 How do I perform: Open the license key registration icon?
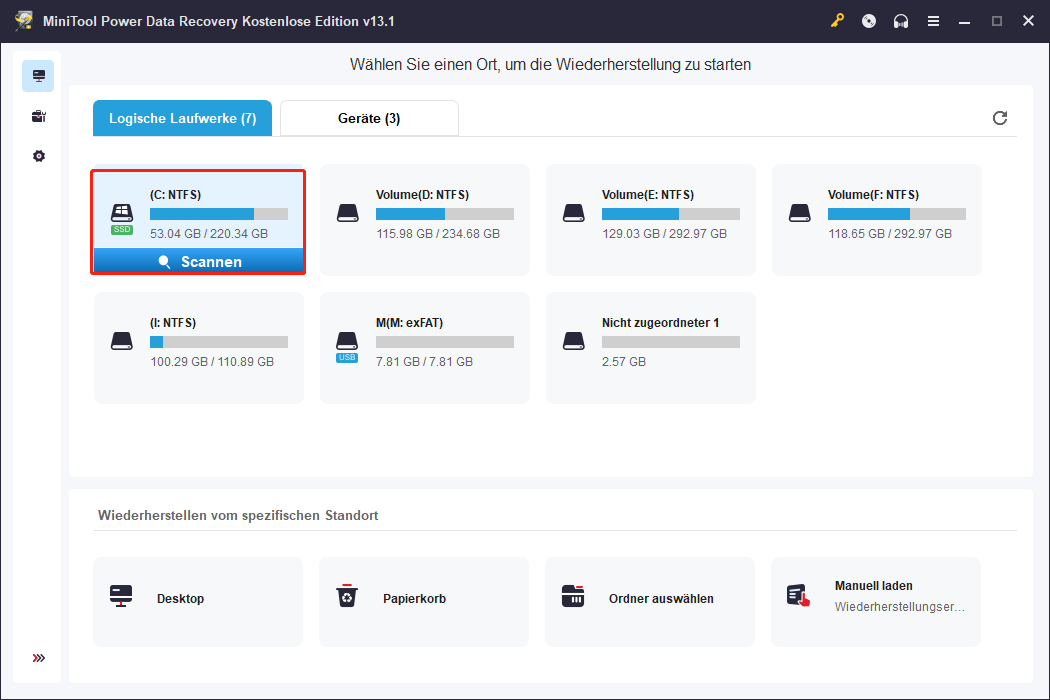pos(837,21)
